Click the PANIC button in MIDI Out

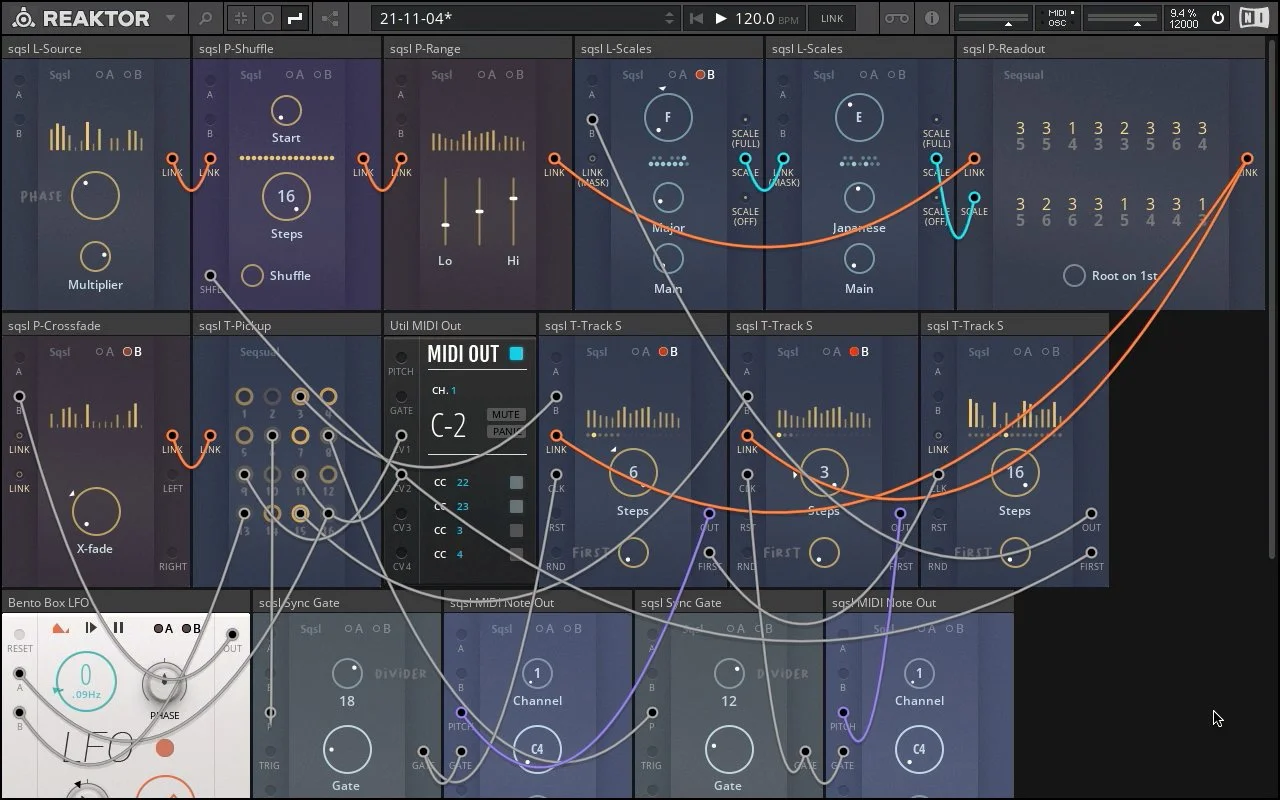tap(506, 431)
